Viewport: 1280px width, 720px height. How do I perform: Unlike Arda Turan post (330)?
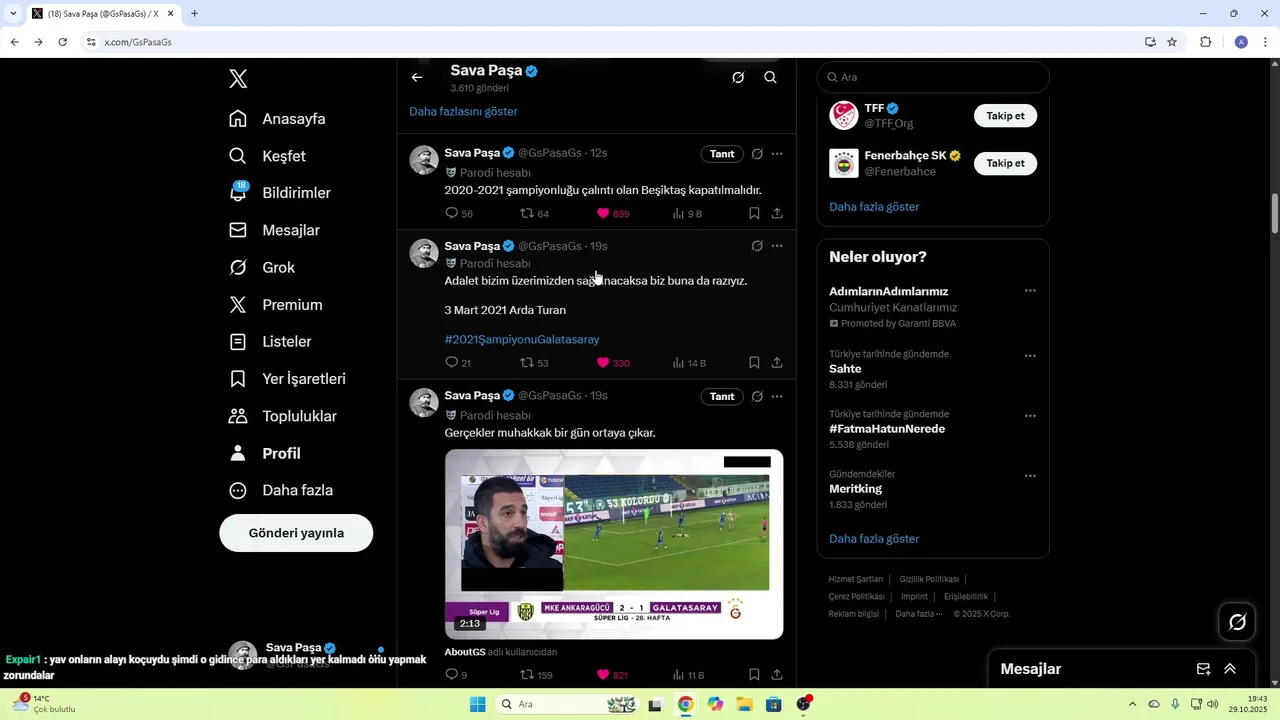[613, 363]
